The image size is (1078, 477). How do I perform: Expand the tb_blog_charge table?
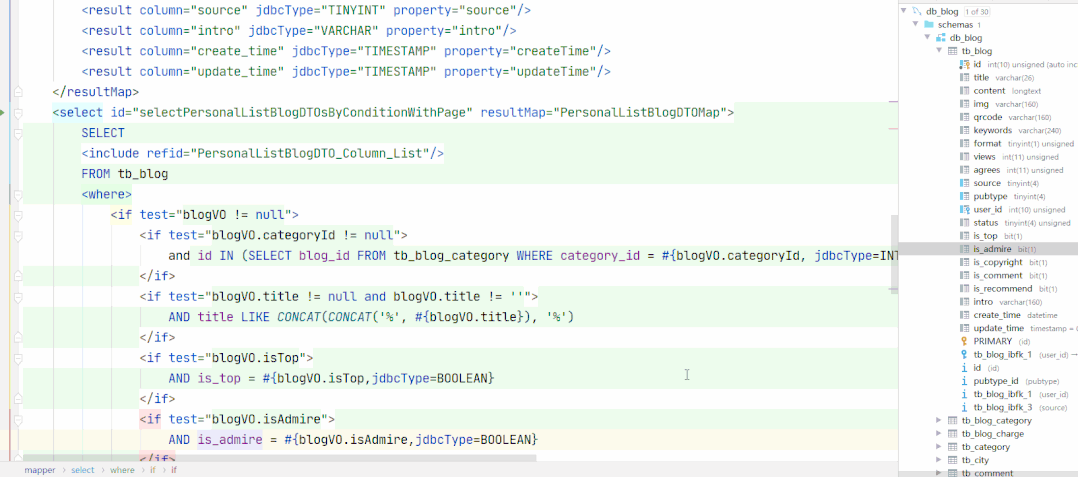939,434
